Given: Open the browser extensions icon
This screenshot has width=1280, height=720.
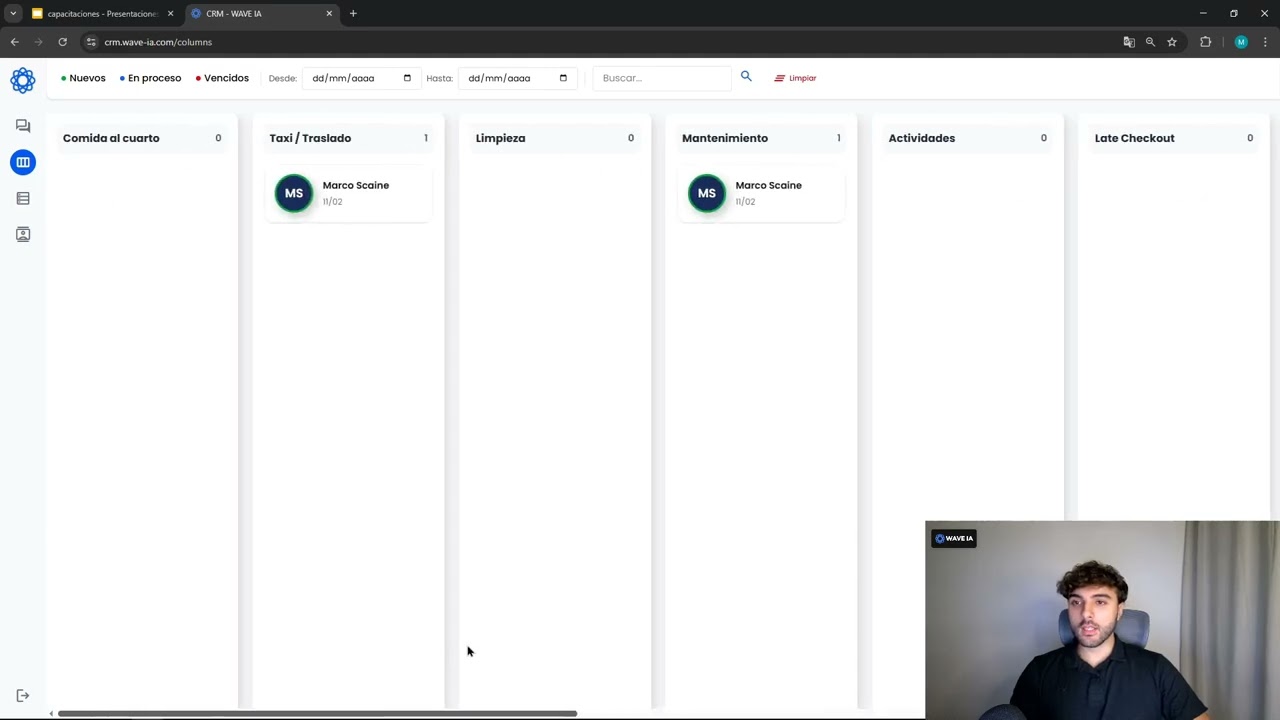Looking at the screenshot, I should pos(1205,42).
